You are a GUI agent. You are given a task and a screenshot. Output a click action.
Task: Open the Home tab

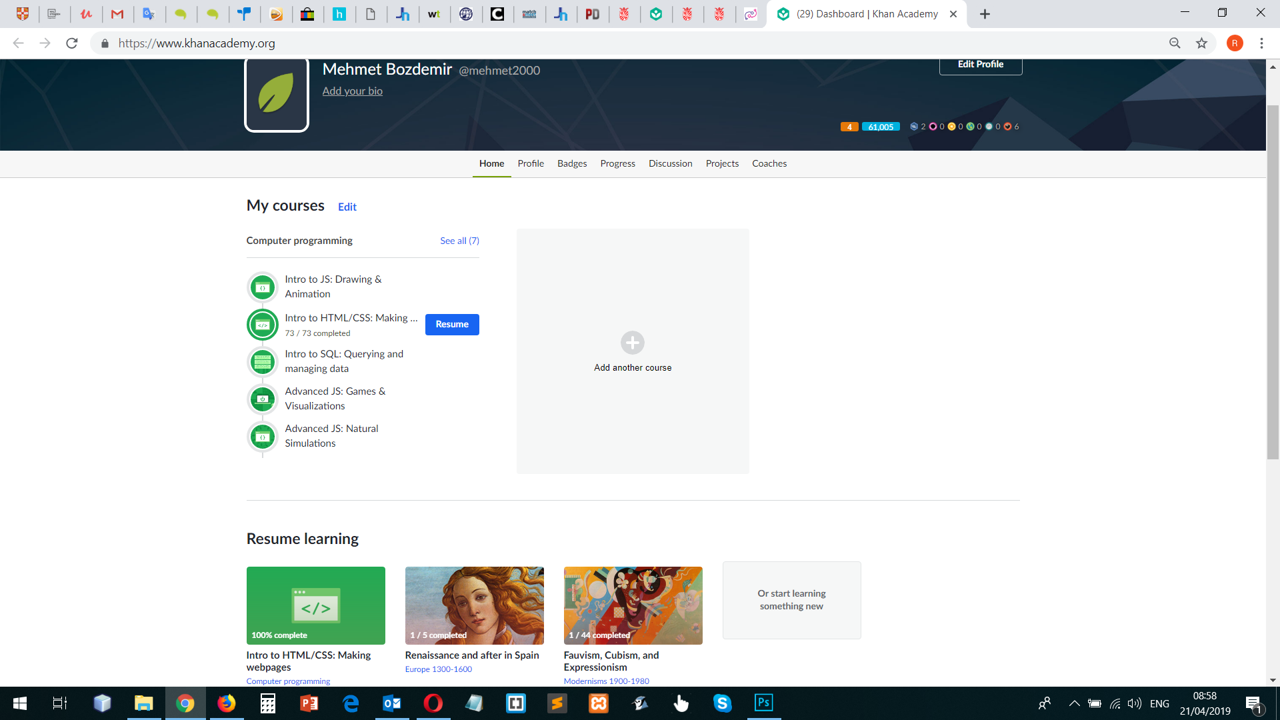[x=491, y=163]
